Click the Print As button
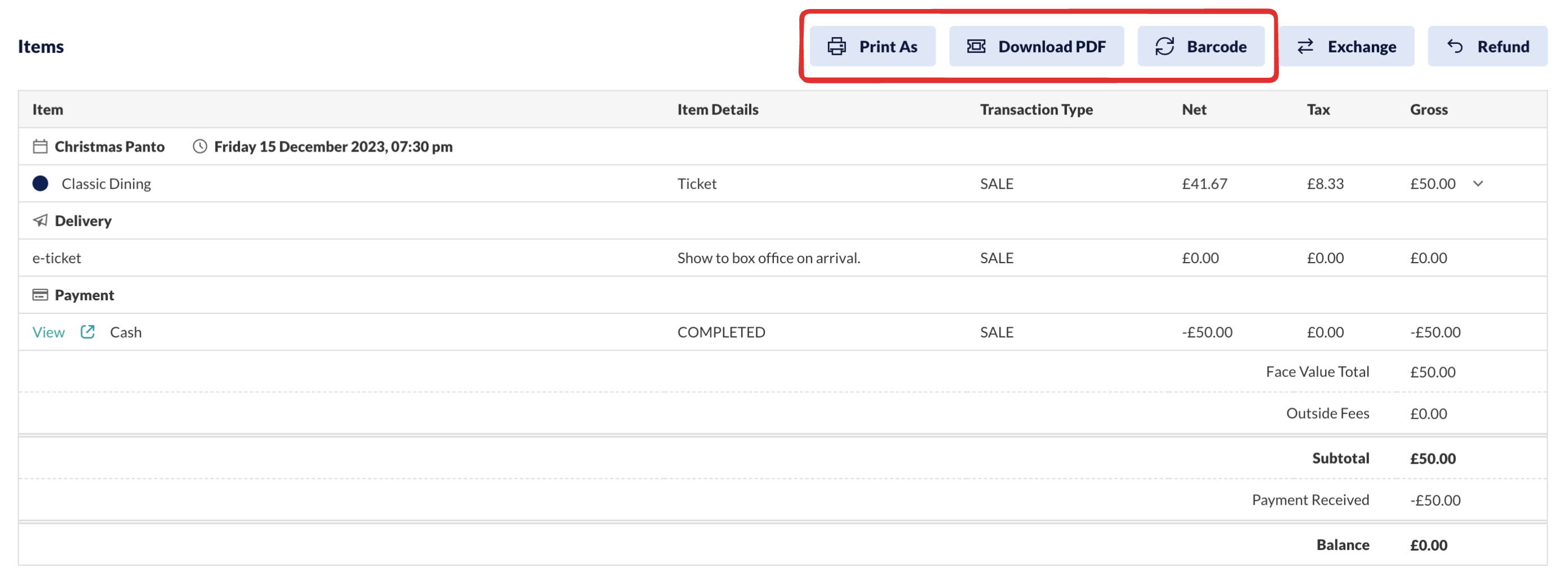The height and width of the screenshot is (586, 1568). tap(872, 46)
